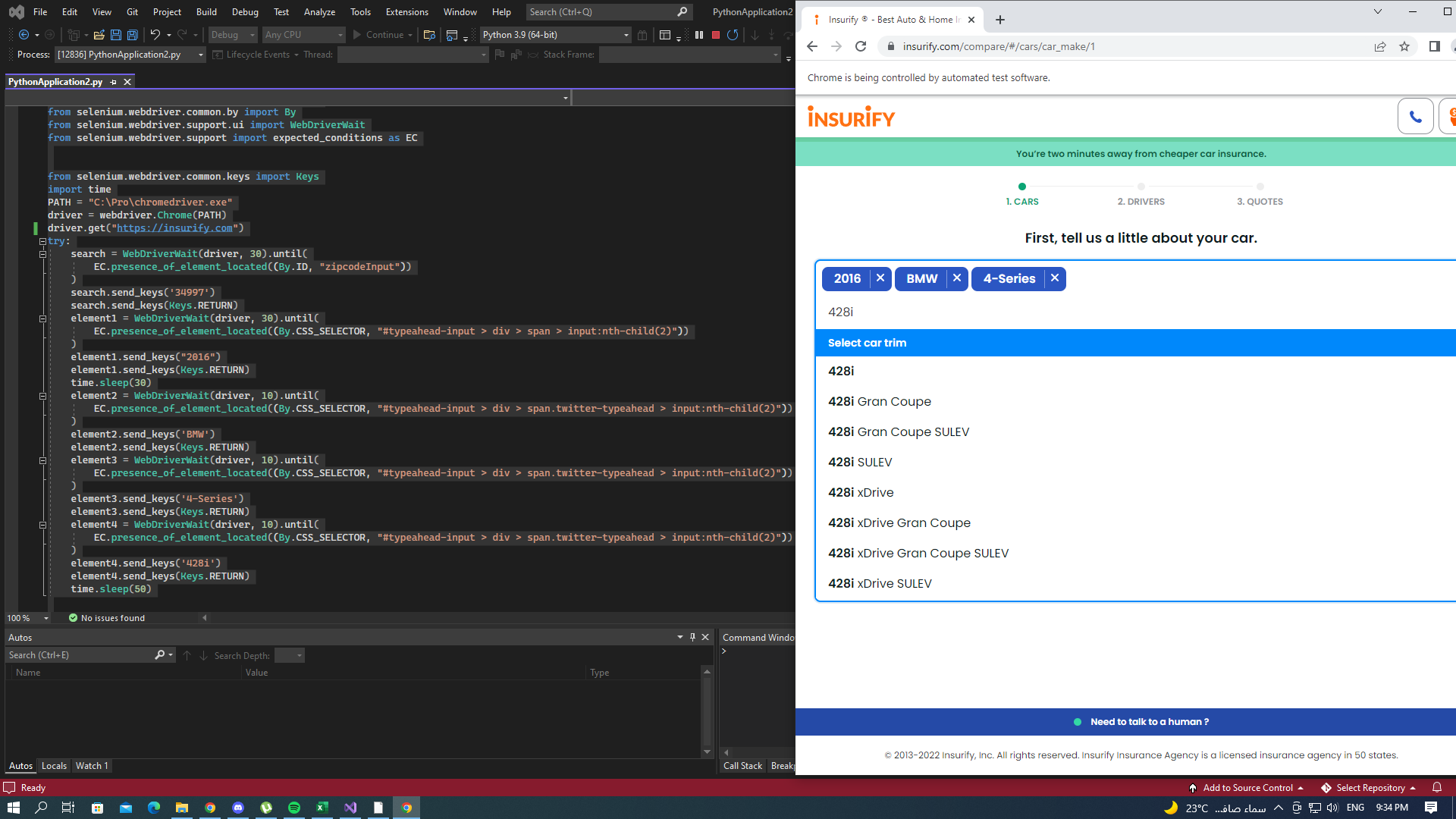Collapse the search = WebDriverWait code region
This screenshot has width=1456, height=819.
click(43, 254)
